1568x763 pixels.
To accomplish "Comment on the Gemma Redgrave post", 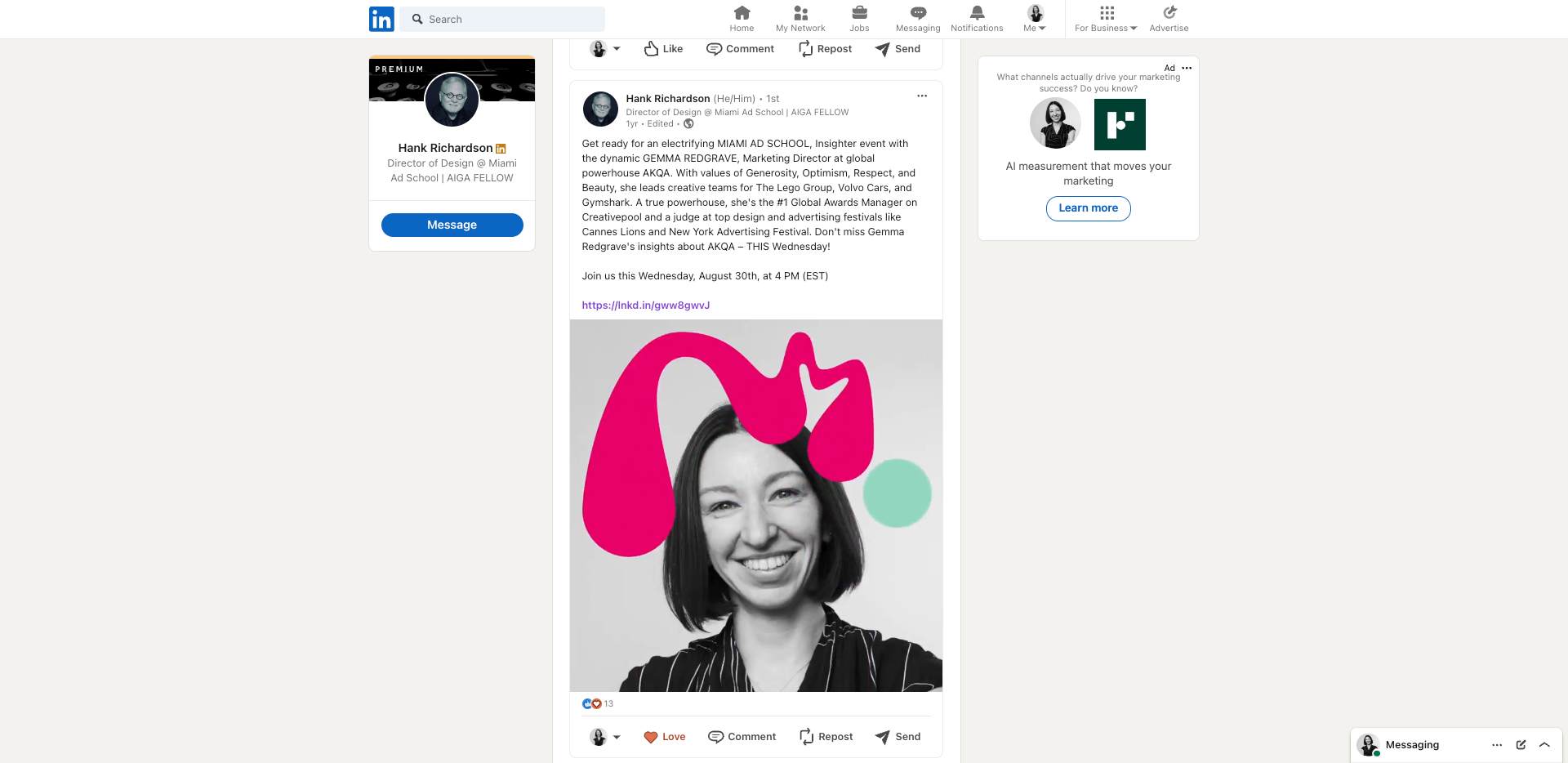I will tap(742, 737).
